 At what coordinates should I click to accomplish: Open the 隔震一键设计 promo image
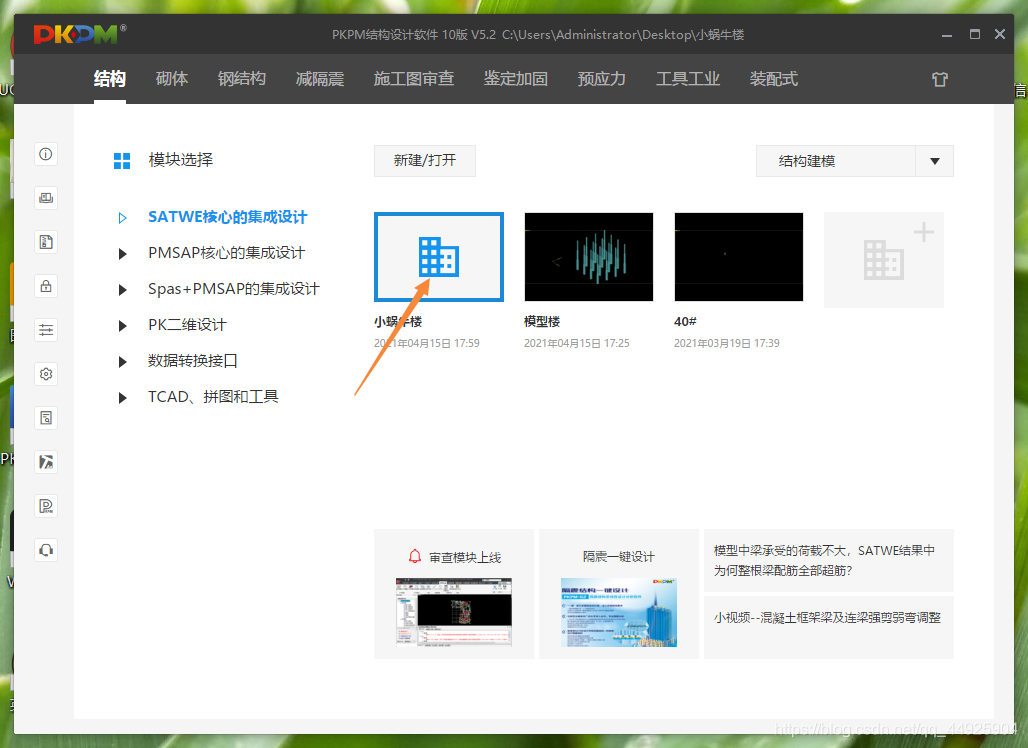pyautogui.click(x=619, y=612)
